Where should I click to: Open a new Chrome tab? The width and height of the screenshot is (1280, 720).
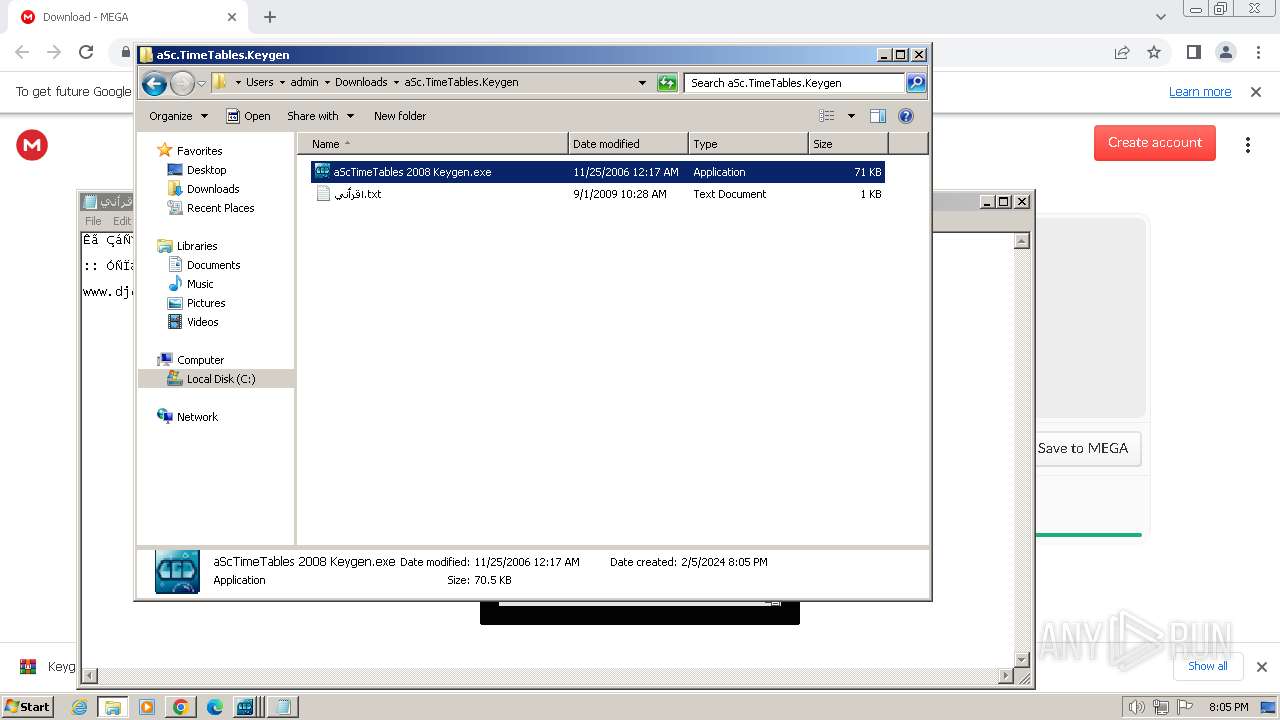pyautogui.click(x=270, y=17)
